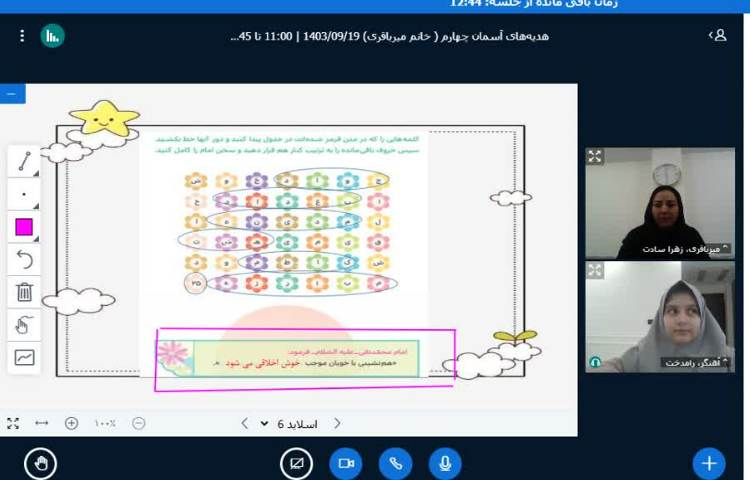The image size is (750, 480).
Task: Select the line drawing tool
Action: (24, 162)
